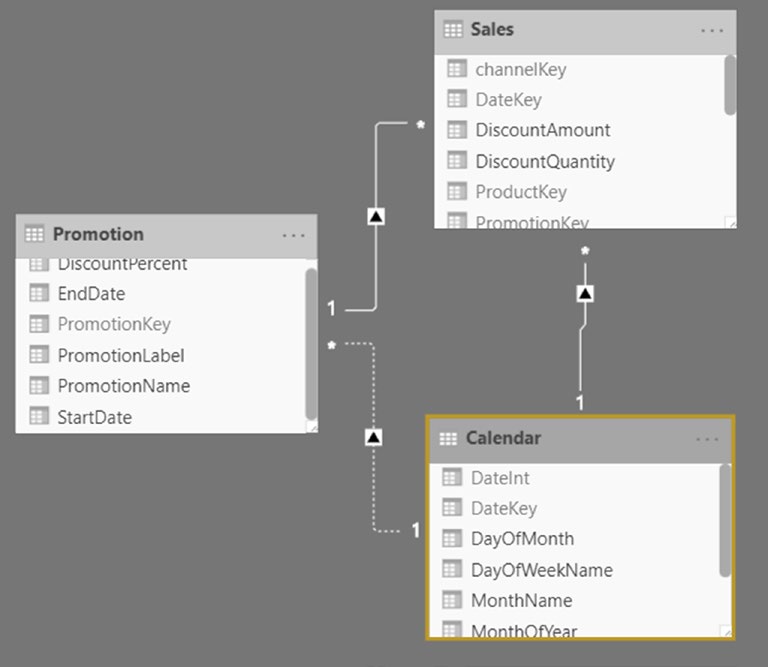The height and width of the screenshot is (667, 768).
Task: Click the Calendar table grid icon
Action: (x=448, y=438)
